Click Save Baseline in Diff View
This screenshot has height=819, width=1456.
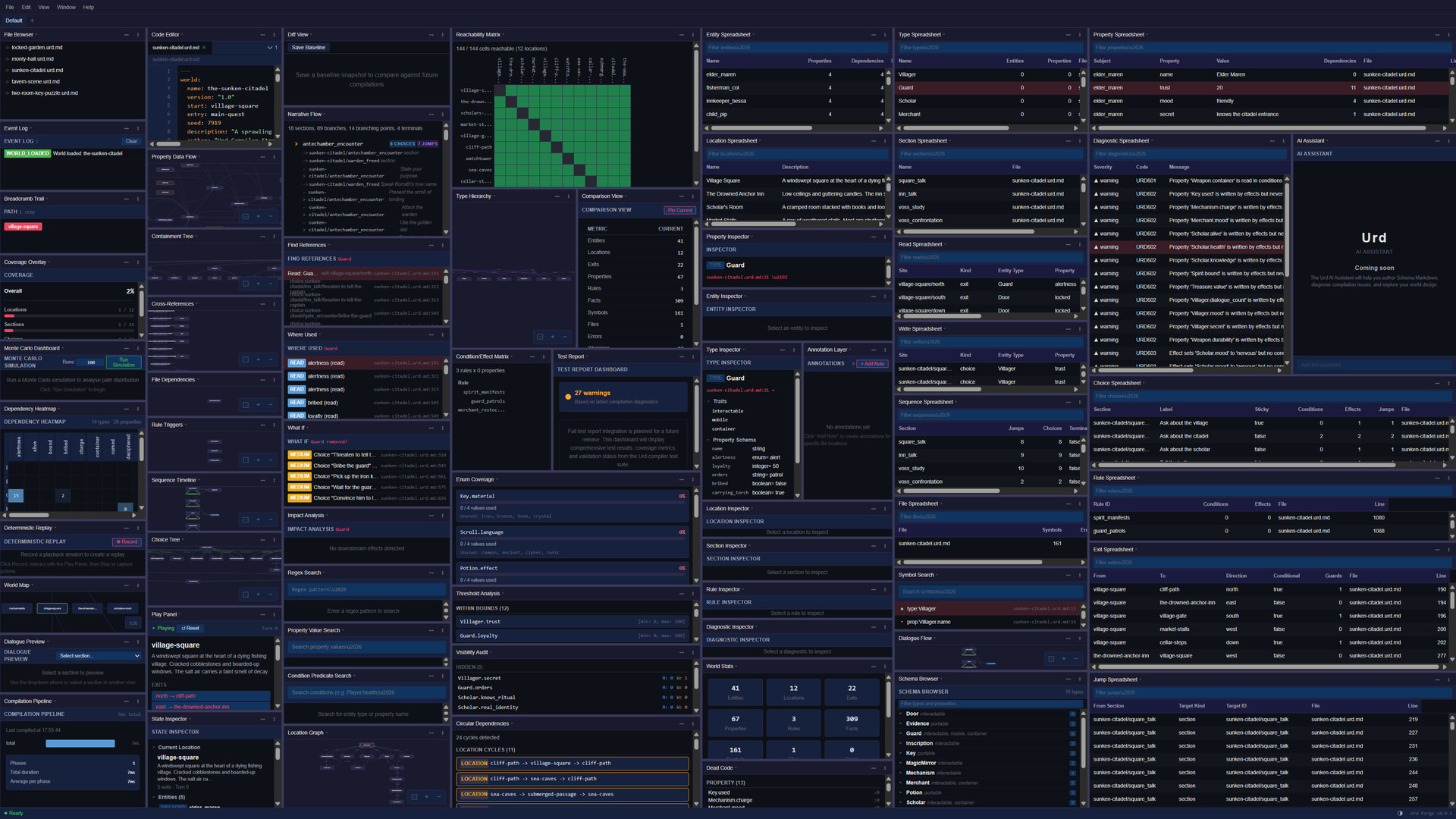tap(308, 48)
